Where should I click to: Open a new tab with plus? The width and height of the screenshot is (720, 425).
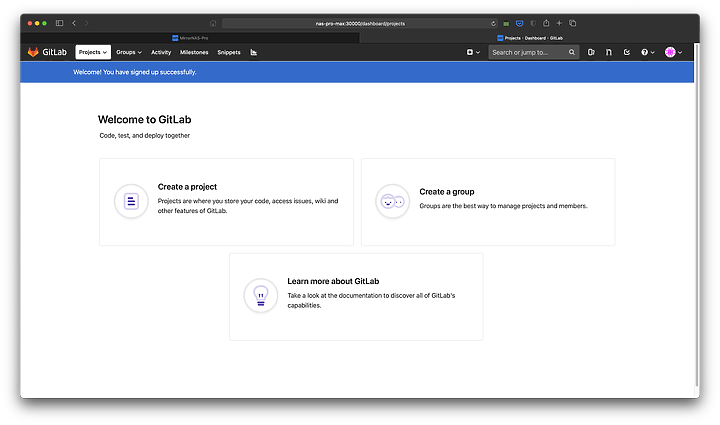[x=559, y=23]
